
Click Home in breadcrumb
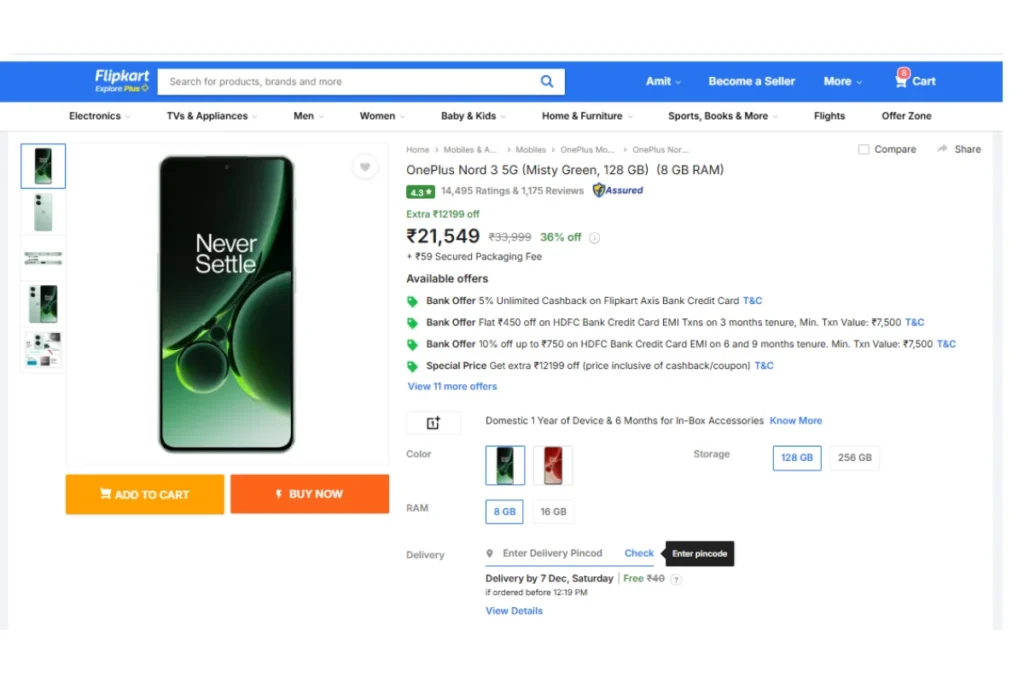pos(417,150)
